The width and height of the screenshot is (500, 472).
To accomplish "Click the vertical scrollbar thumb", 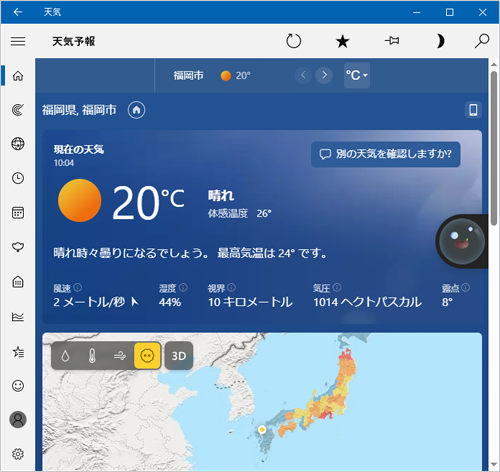I will point(494,147).
